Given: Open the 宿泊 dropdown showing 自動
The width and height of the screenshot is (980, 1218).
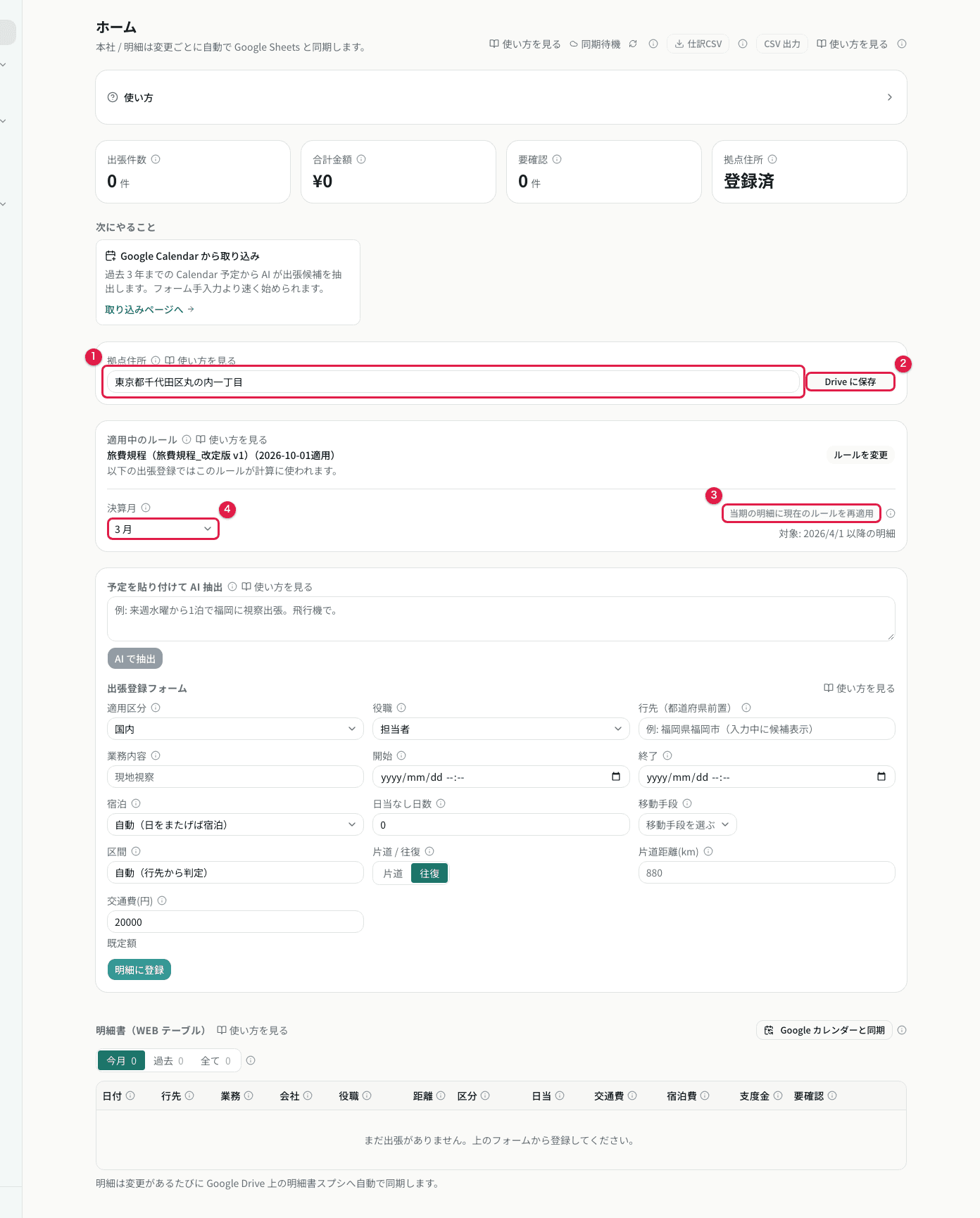Looking at the screenshot, I should click(x=235, y=824).
